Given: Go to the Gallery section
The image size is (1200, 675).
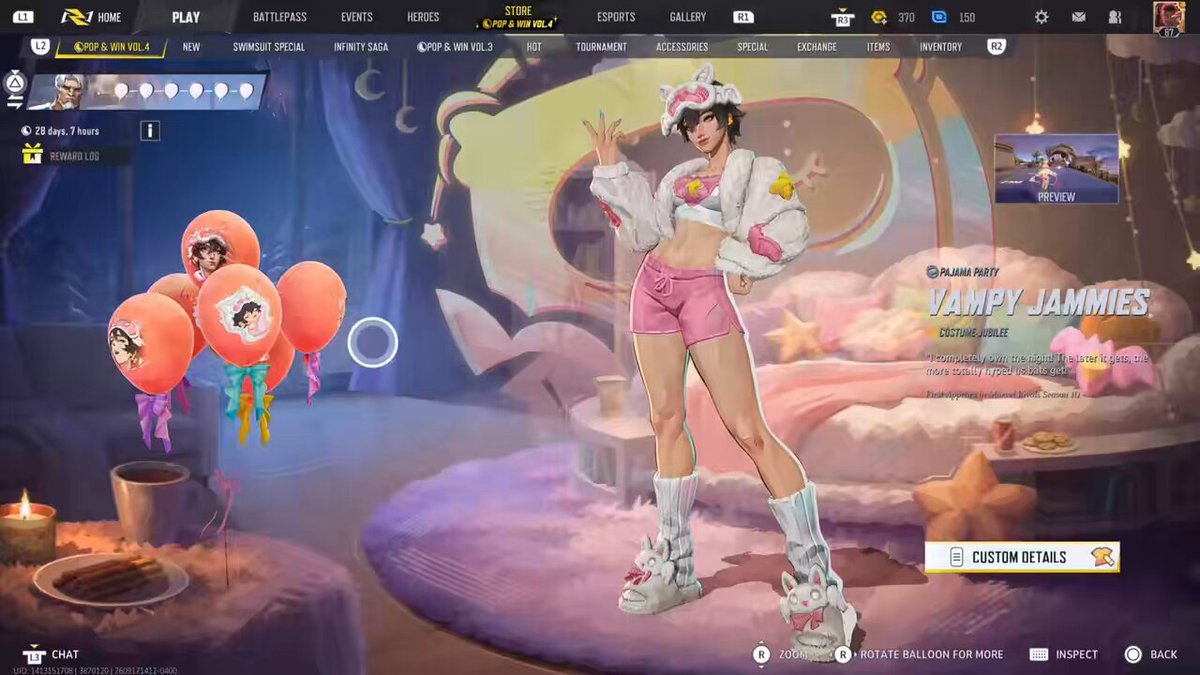Looking at the screenshot, I should click(688, 17).
